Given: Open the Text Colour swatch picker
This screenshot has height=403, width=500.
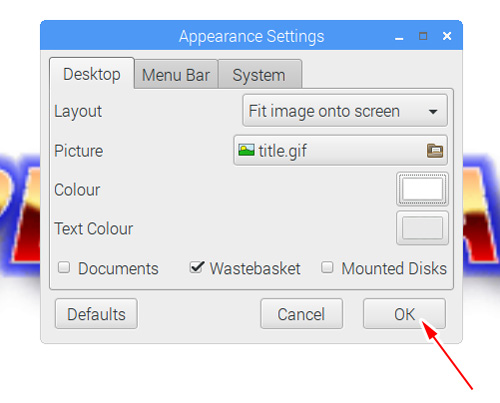Looking at the screenshot, I should click(x=422, y=228).
